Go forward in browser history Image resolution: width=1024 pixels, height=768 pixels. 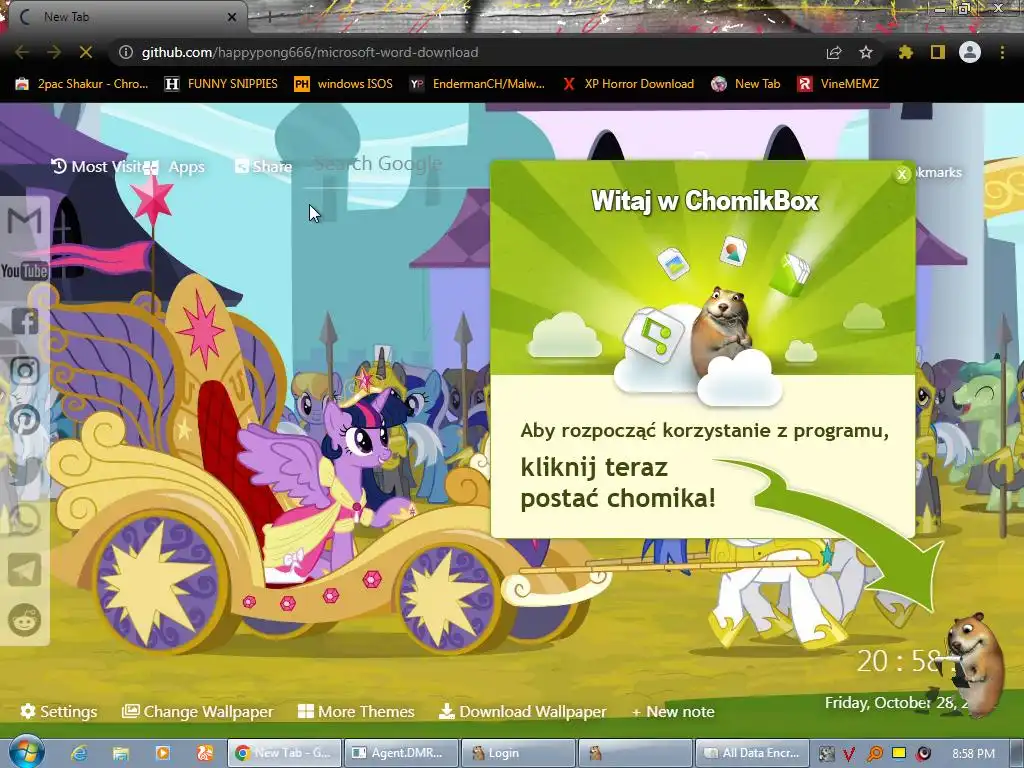[54, 52]
